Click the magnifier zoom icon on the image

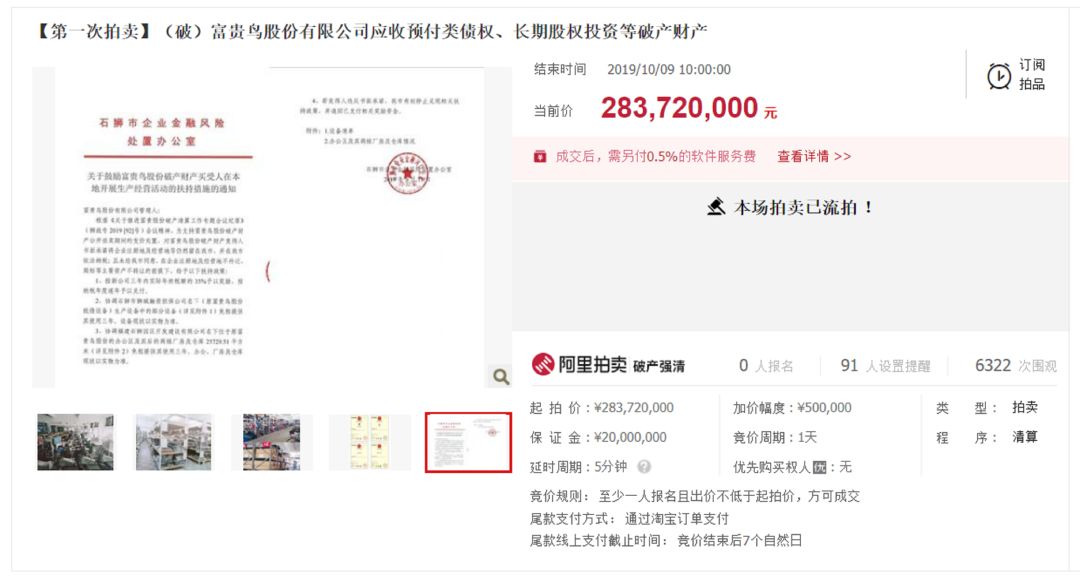point(501,376)
